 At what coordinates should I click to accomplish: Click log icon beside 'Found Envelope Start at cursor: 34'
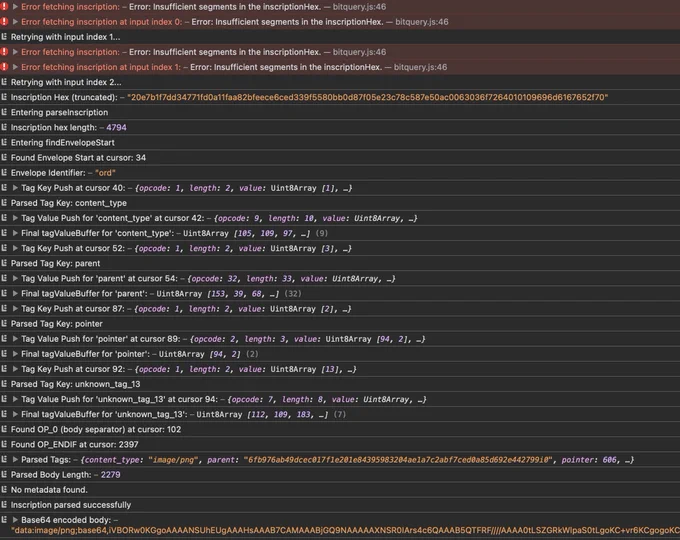coord(4,157)
